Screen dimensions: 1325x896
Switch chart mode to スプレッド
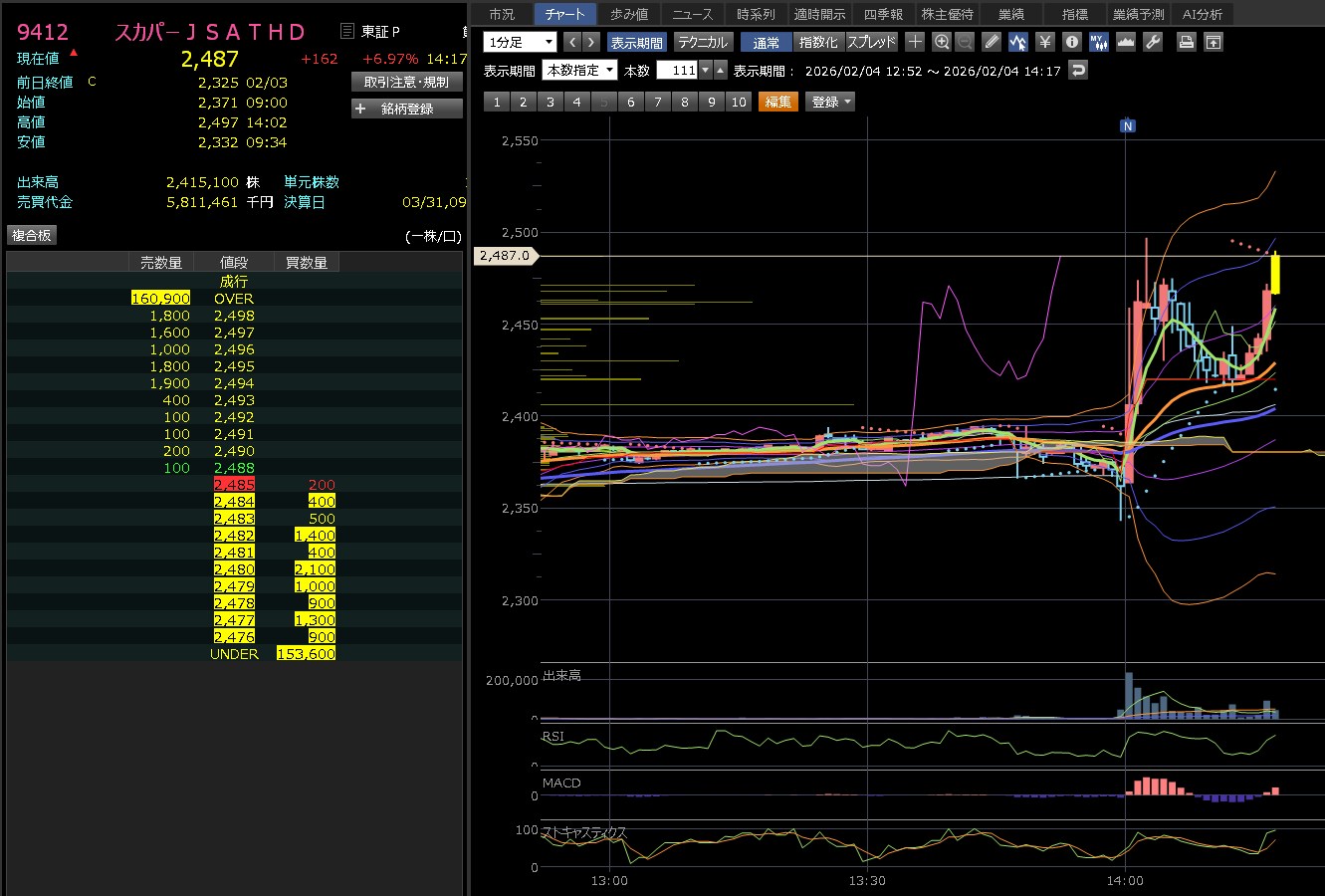[871, 42]
